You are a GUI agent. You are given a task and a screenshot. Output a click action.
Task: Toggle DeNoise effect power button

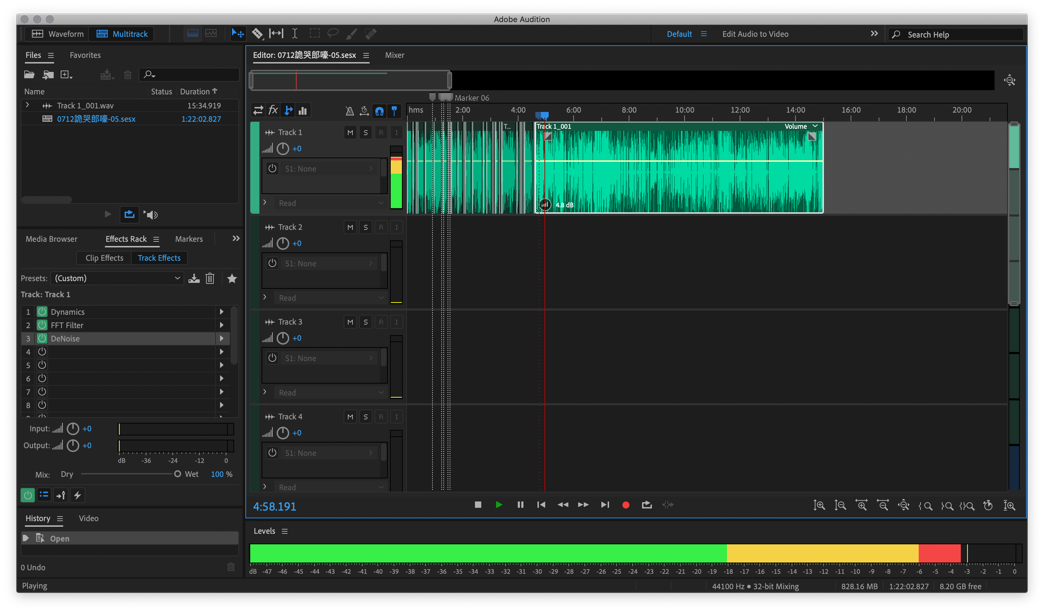[x=42, y=338]
